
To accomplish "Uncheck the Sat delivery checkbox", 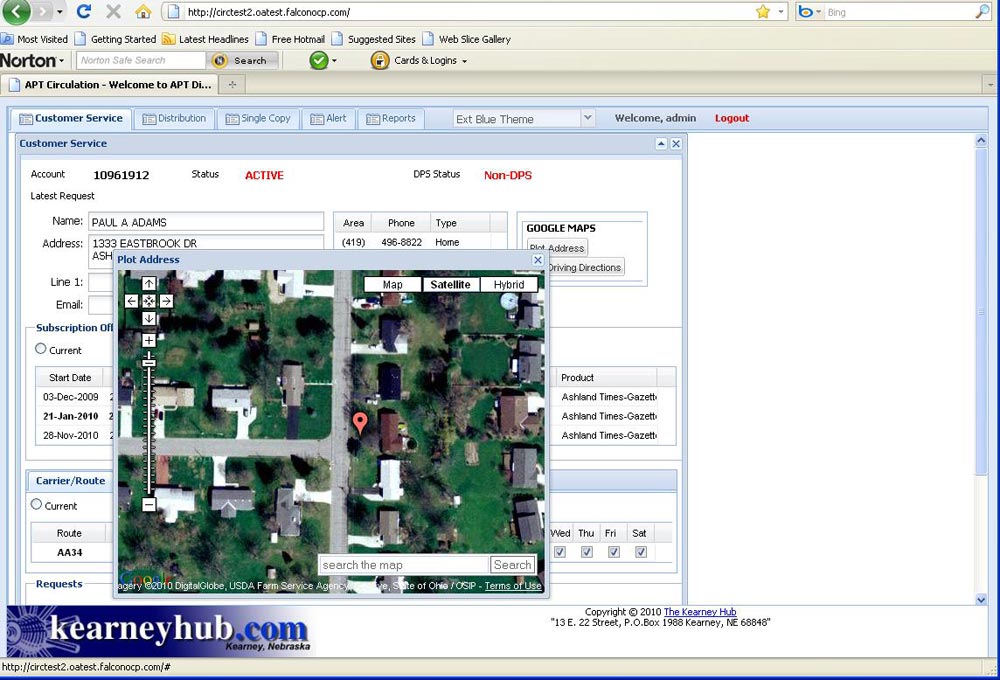I will (641, 552).
